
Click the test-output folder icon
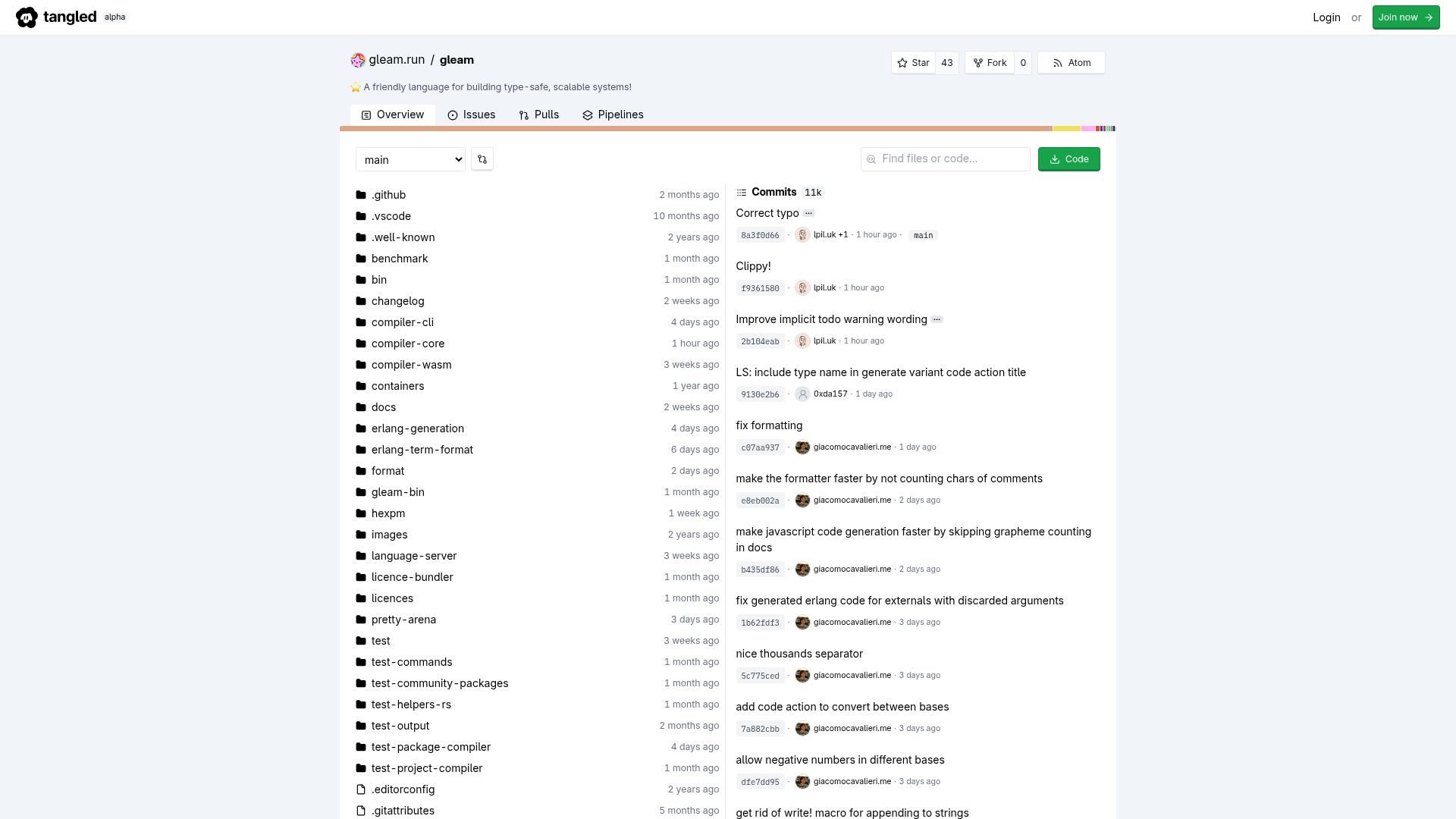(x=361, y=726)
